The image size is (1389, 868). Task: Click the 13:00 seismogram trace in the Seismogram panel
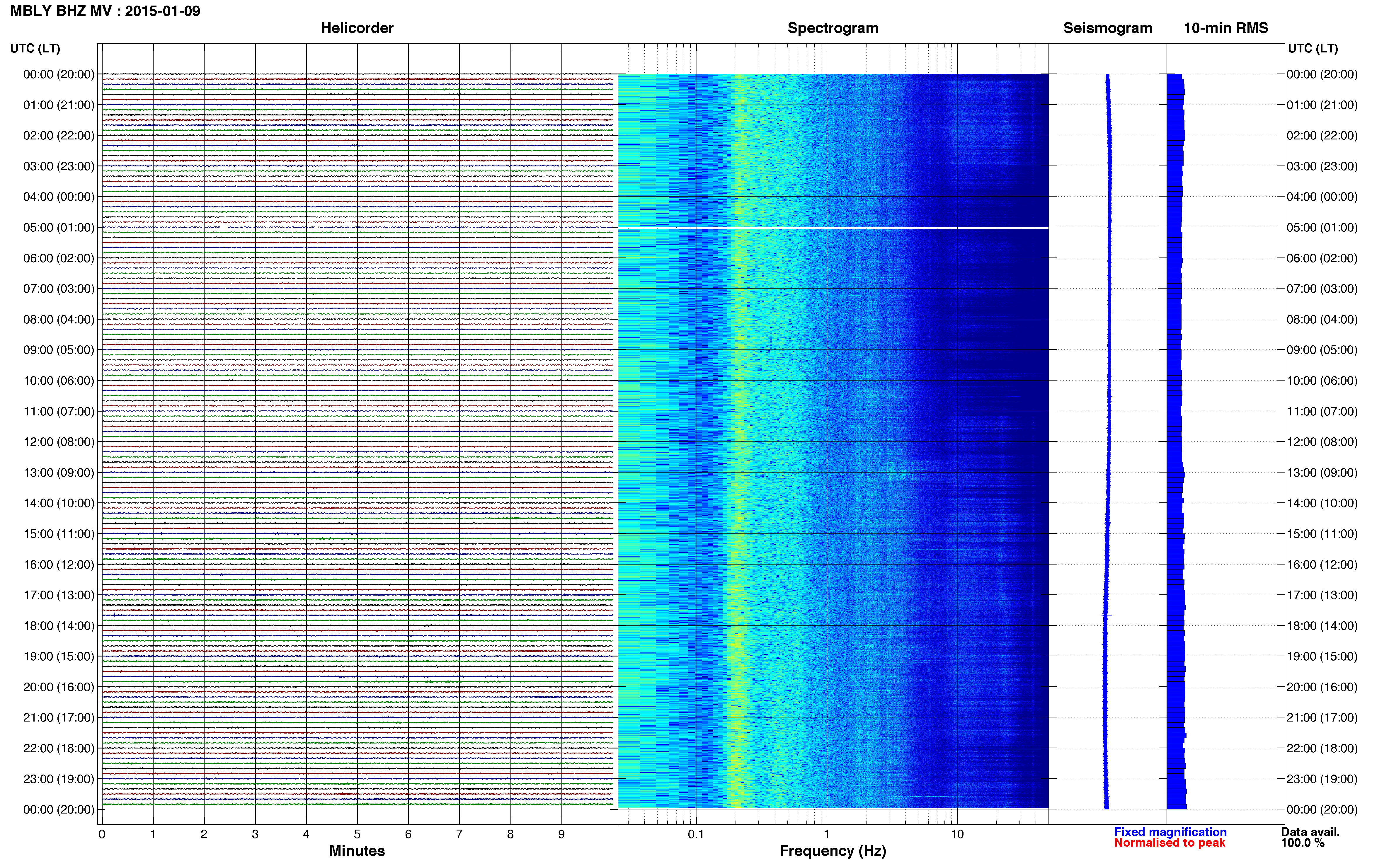click(x=1109, y=473)
